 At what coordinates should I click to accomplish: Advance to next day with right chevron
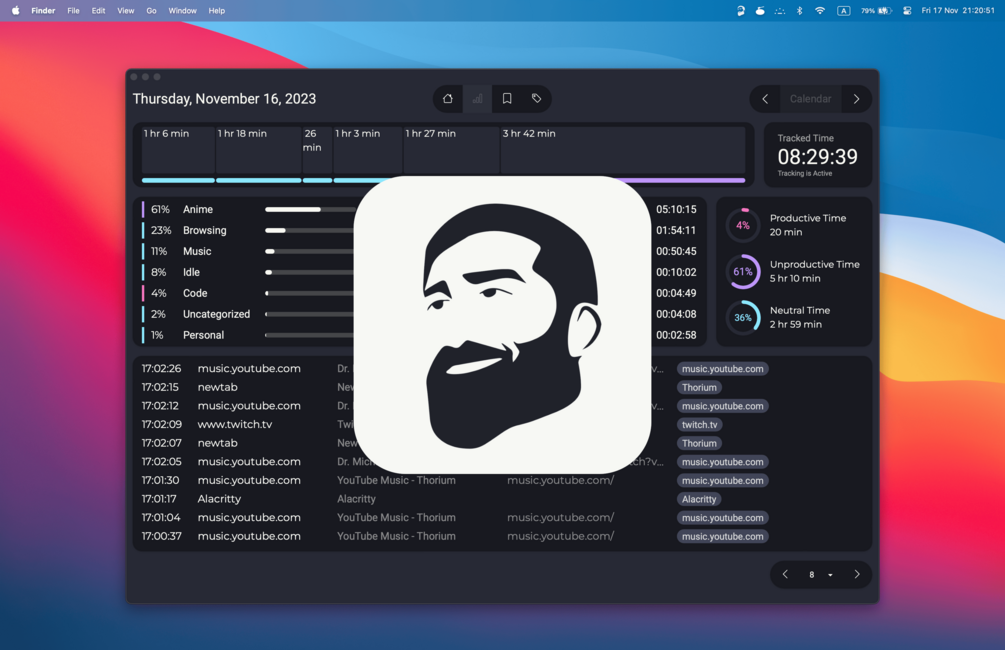point(856,98)
